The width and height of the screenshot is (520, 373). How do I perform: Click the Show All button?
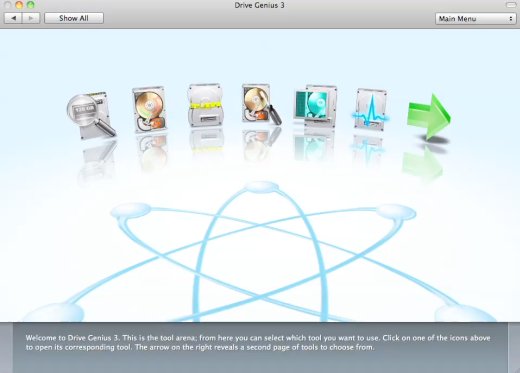pyautogui.click(x=74, y=18)
